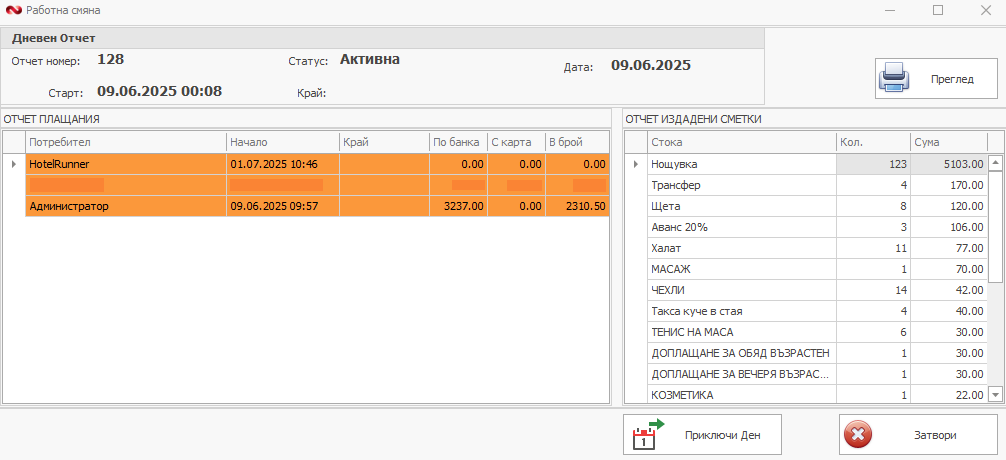The height and width of the screenshot is (460, 1006).
Task: Sort by the Стока column header
Action: pyautogui.click(x=740, y=142)
